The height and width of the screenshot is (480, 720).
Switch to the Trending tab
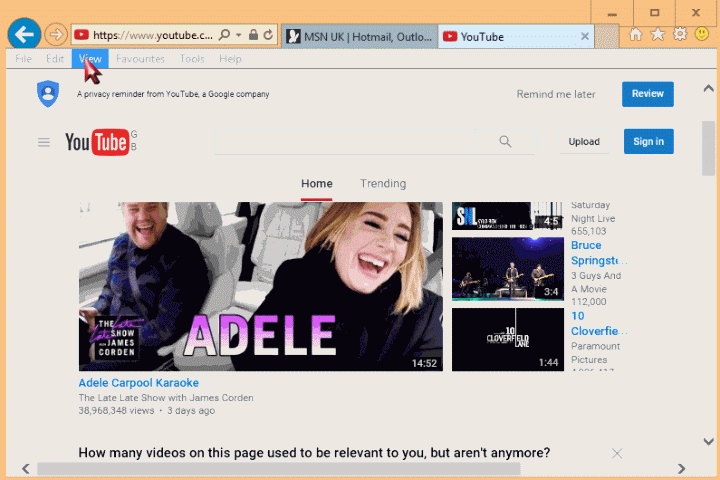(383, 184)
